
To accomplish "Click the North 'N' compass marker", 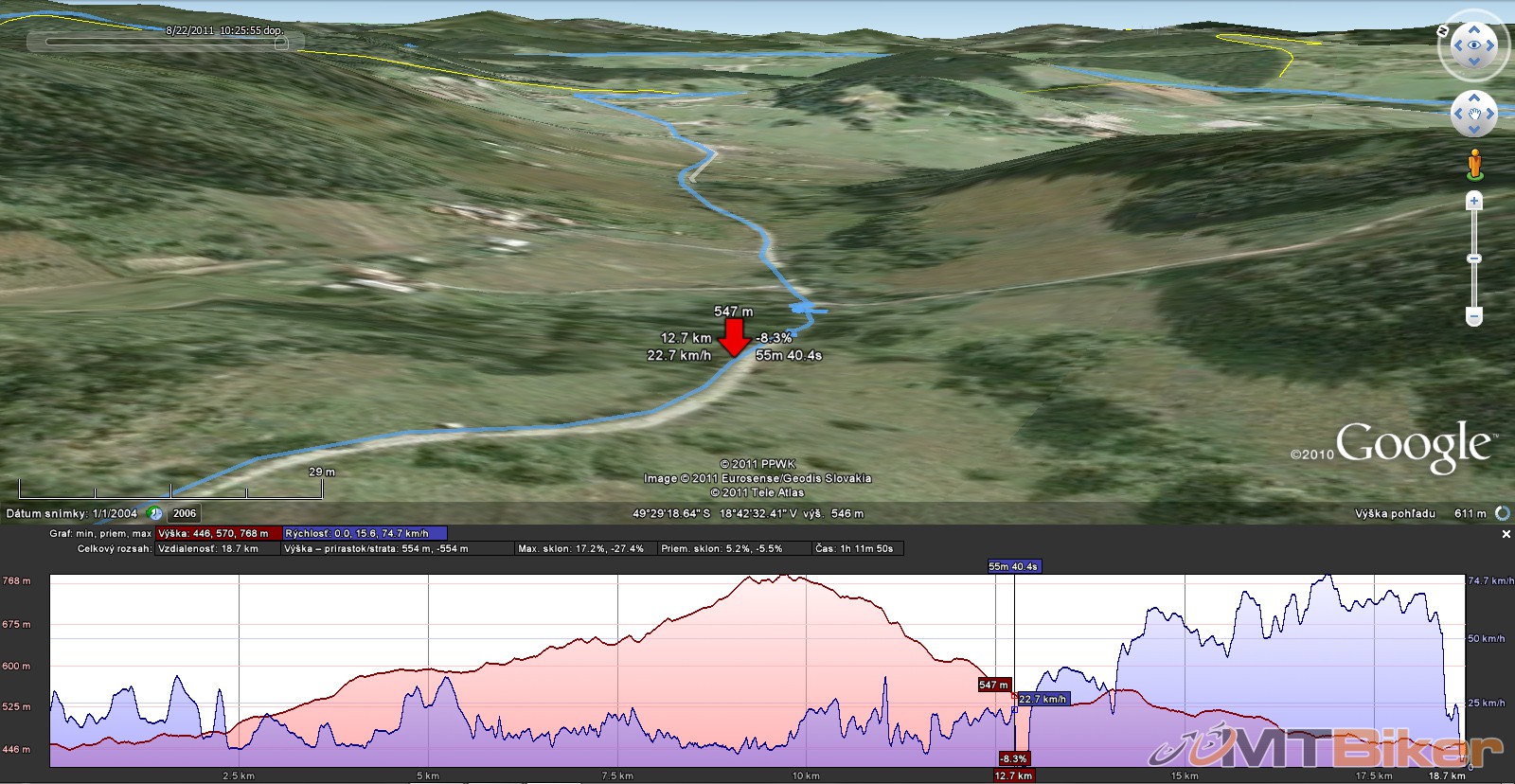I will click(x=1442, y=31).
